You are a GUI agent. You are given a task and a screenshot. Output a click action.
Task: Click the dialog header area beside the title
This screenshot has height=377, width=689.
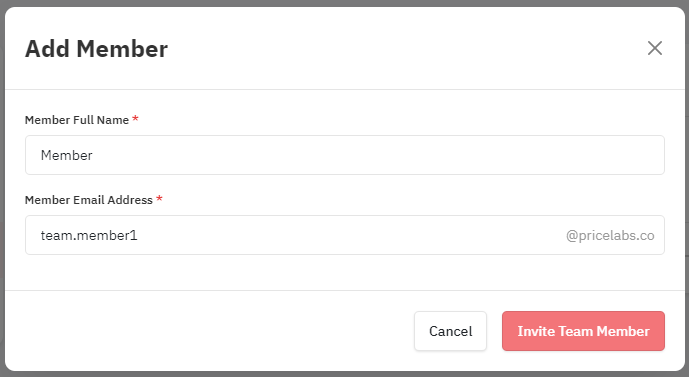point(404,48)
